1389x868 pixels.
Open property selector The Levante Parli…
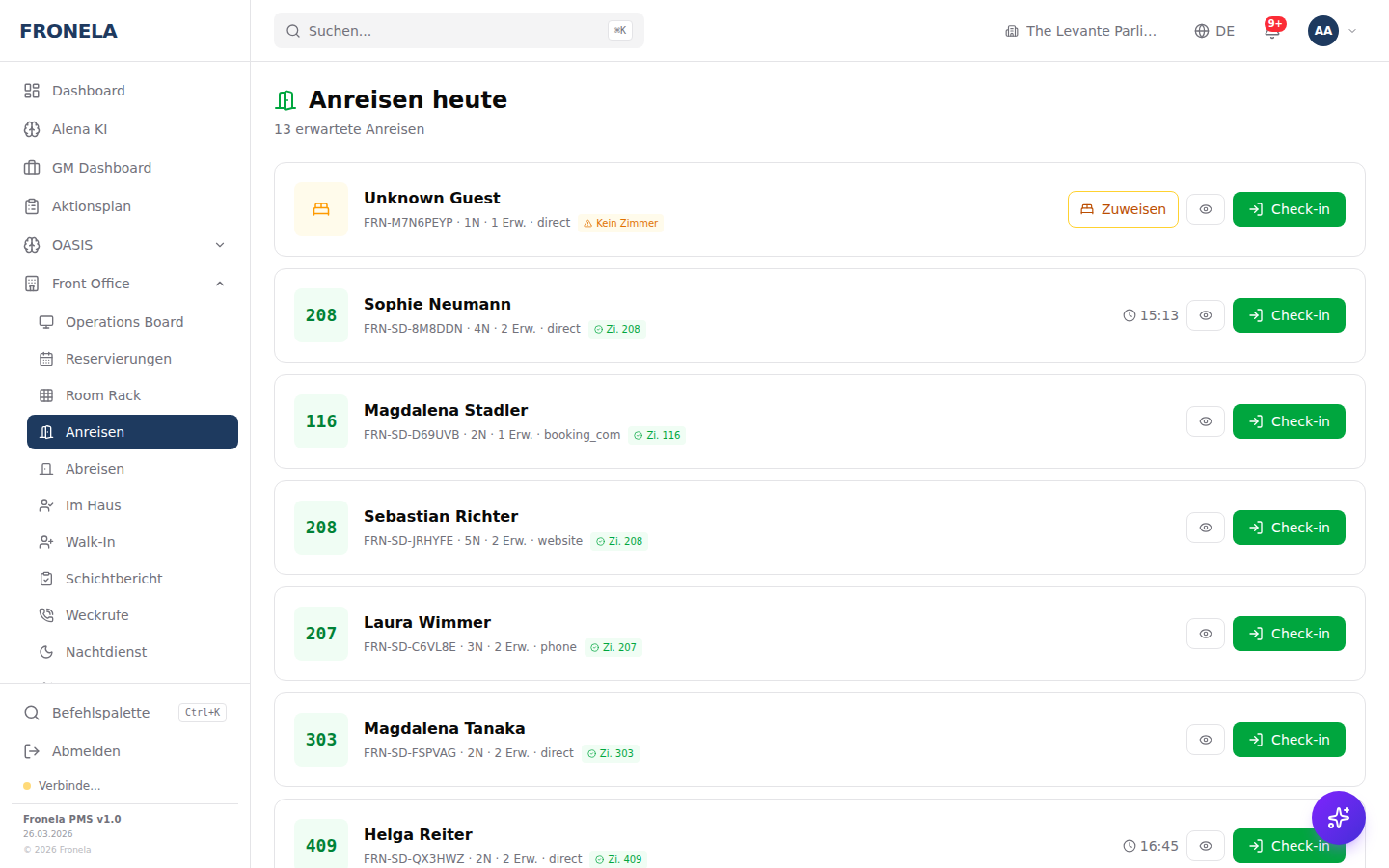1080,31
